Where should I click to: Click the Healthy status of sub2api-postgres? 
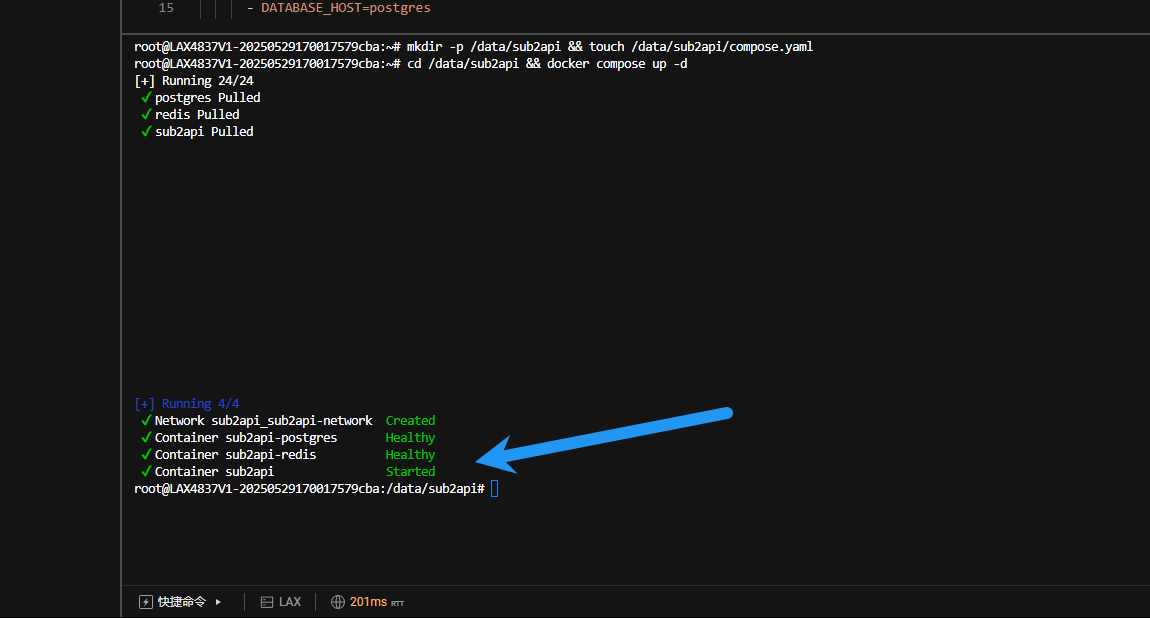pyautogui.click(x=410, y=437)
